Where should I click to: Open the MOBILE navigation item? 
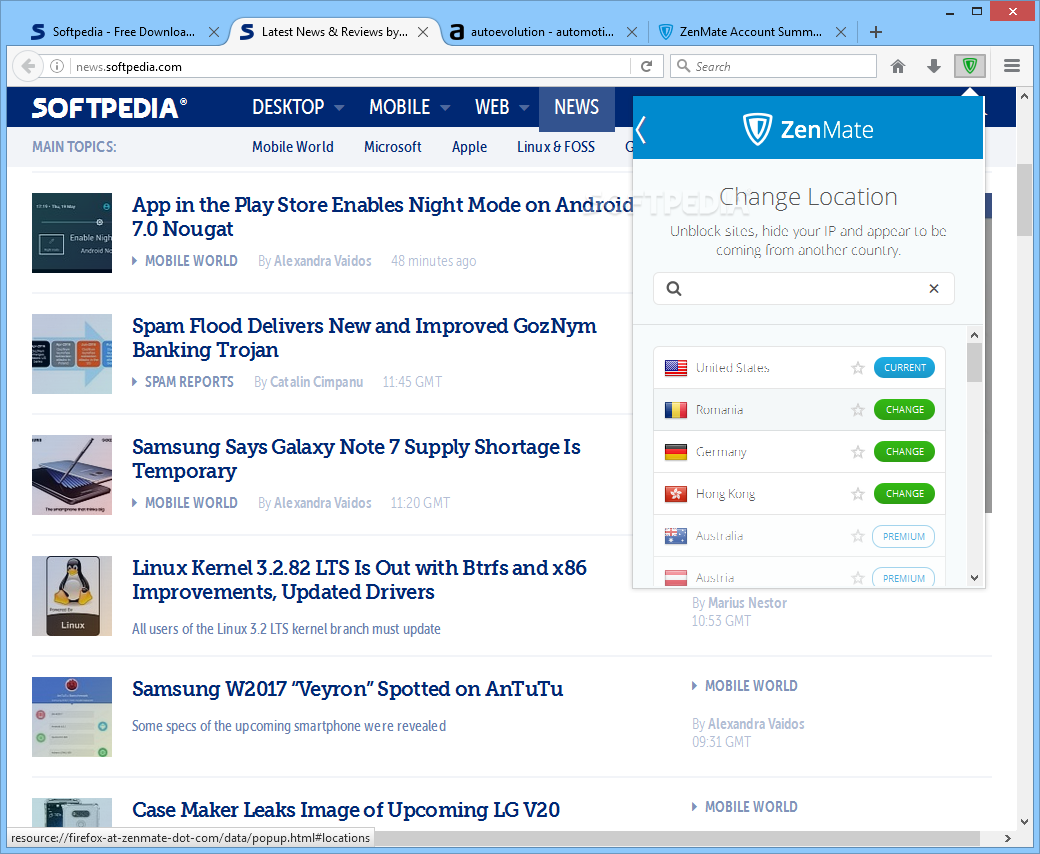(x=399, y=107)
